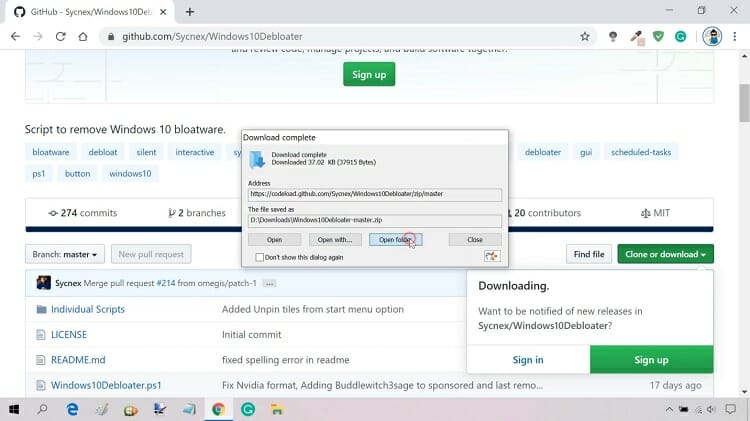Open the notification center icon
This screenshot has height=421, width=750.
coord(730,410)
